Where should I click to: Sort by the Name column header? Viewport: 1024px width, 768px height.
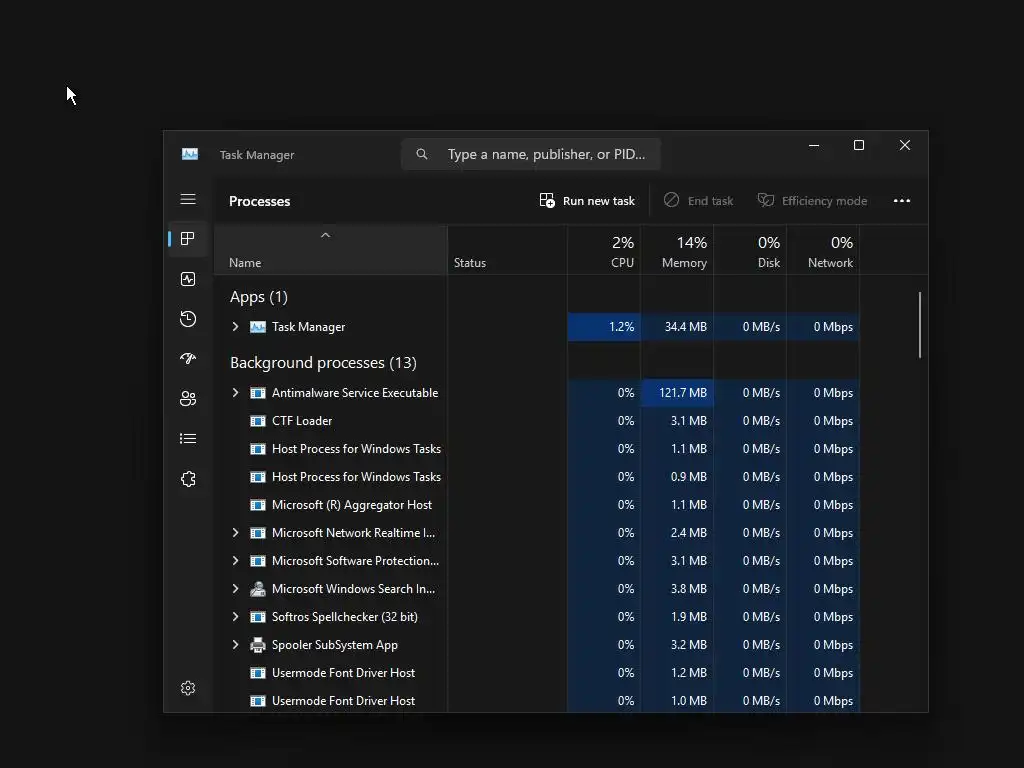[x=330, y=250]
